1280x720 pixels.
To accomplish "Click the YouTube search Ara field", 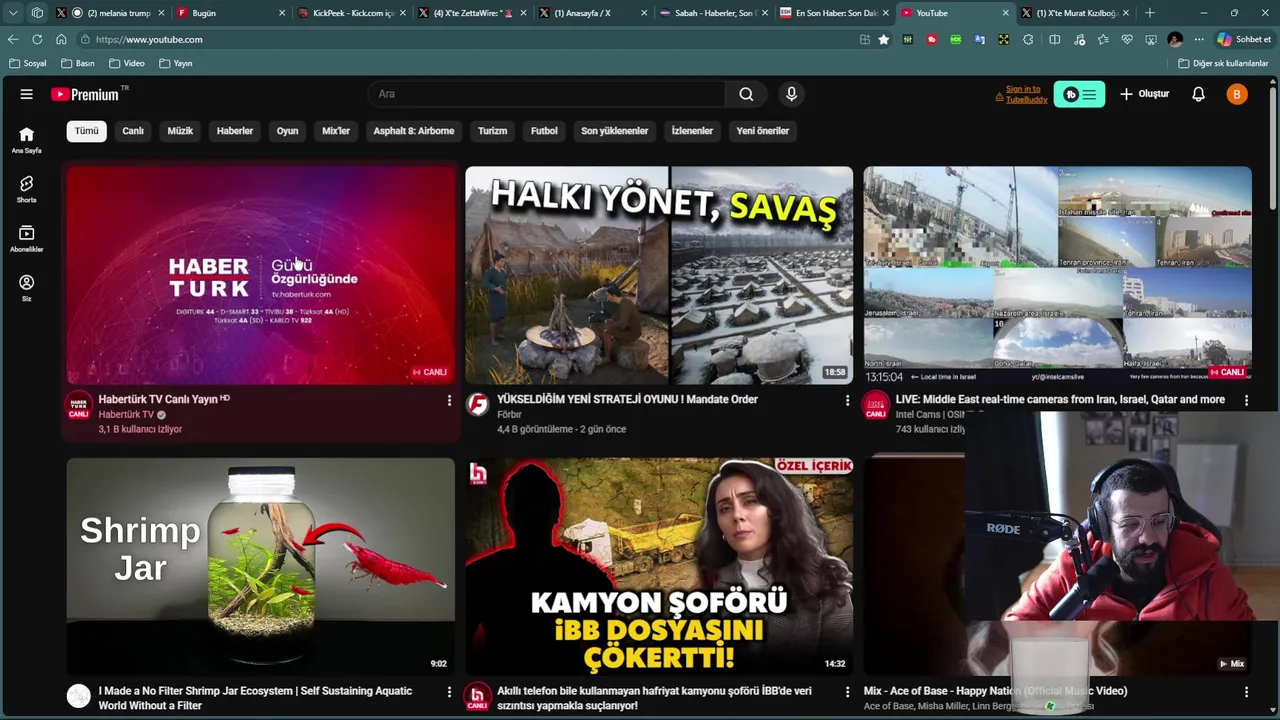I will pyautogui.click(x=548, y=94).
